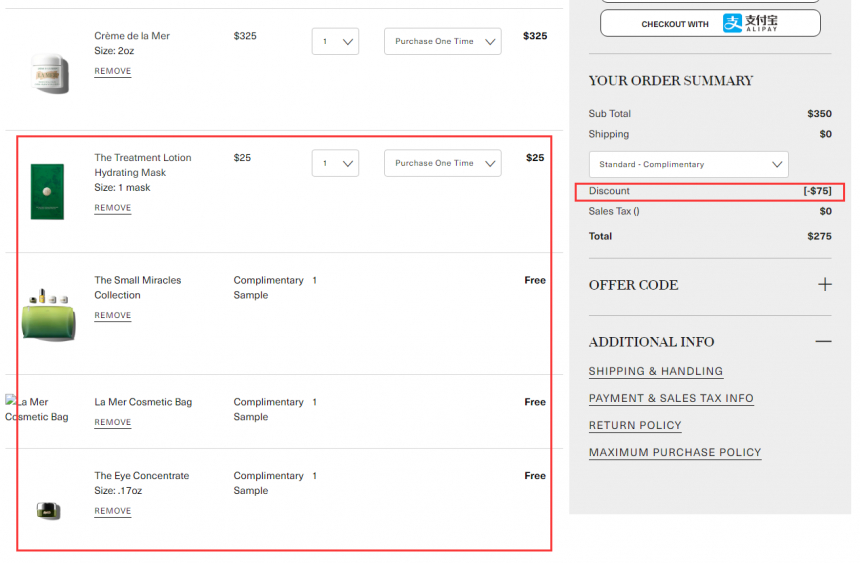Open the Return Policy link
This screenshot has width=860, height=563.
tap(635, 426)
